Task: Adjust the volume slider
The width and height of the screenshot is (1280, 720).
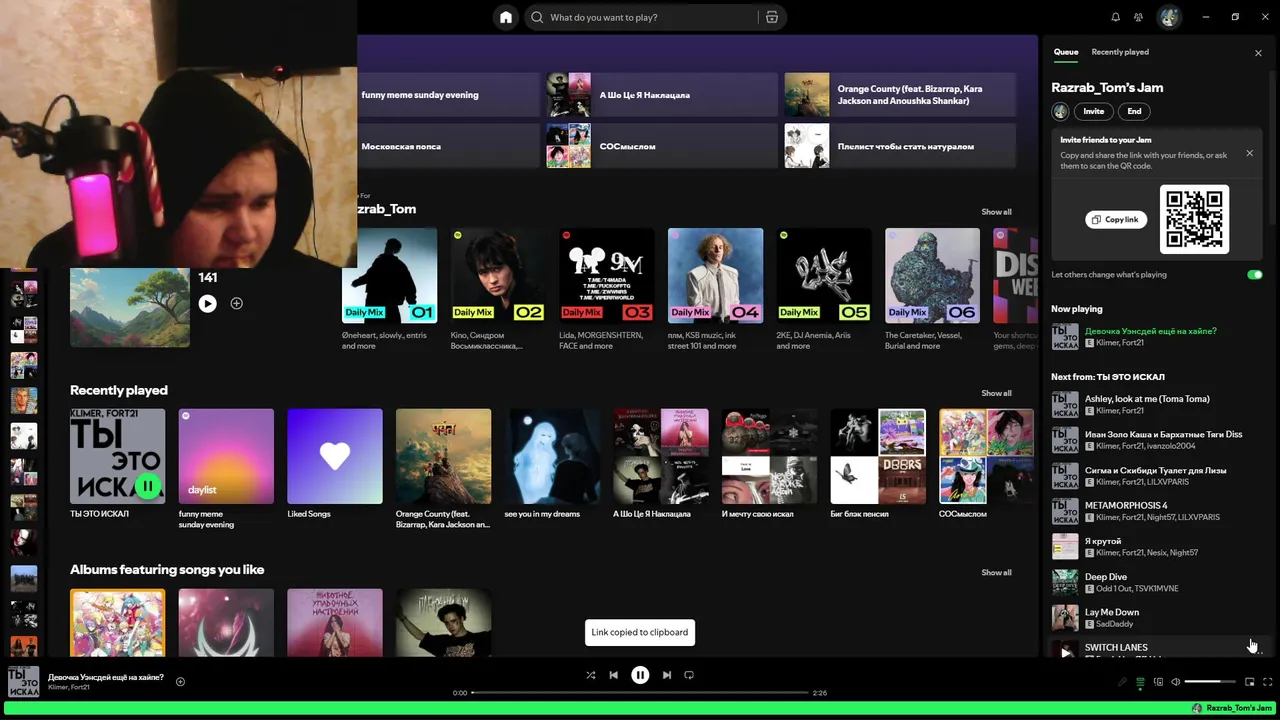Action: click(x=1210, y=682)
